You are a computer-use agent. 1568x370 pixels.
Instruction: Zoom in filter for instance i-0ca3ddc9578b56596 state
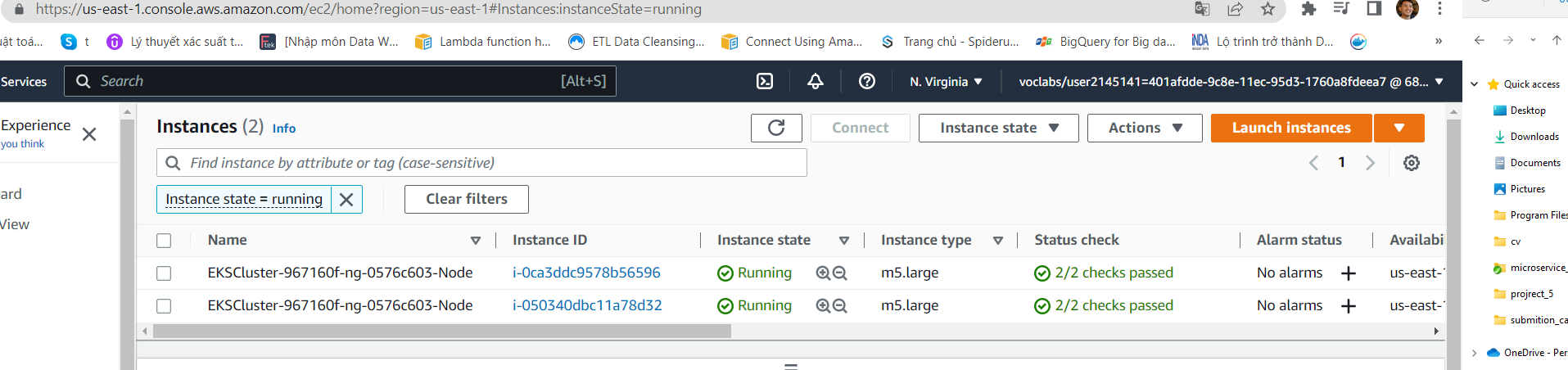(823, 273)
